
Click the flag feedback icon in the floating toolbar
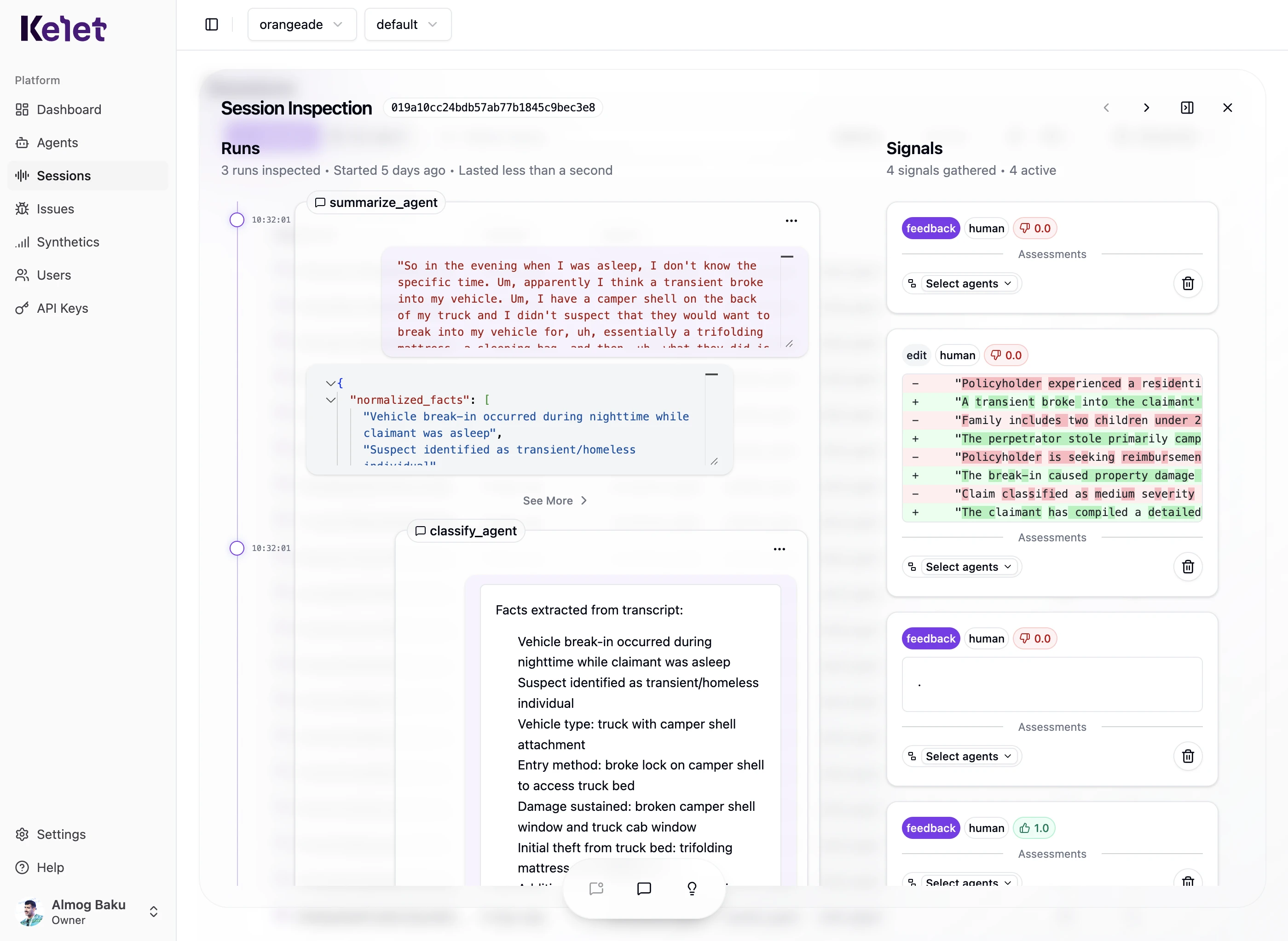597,888
